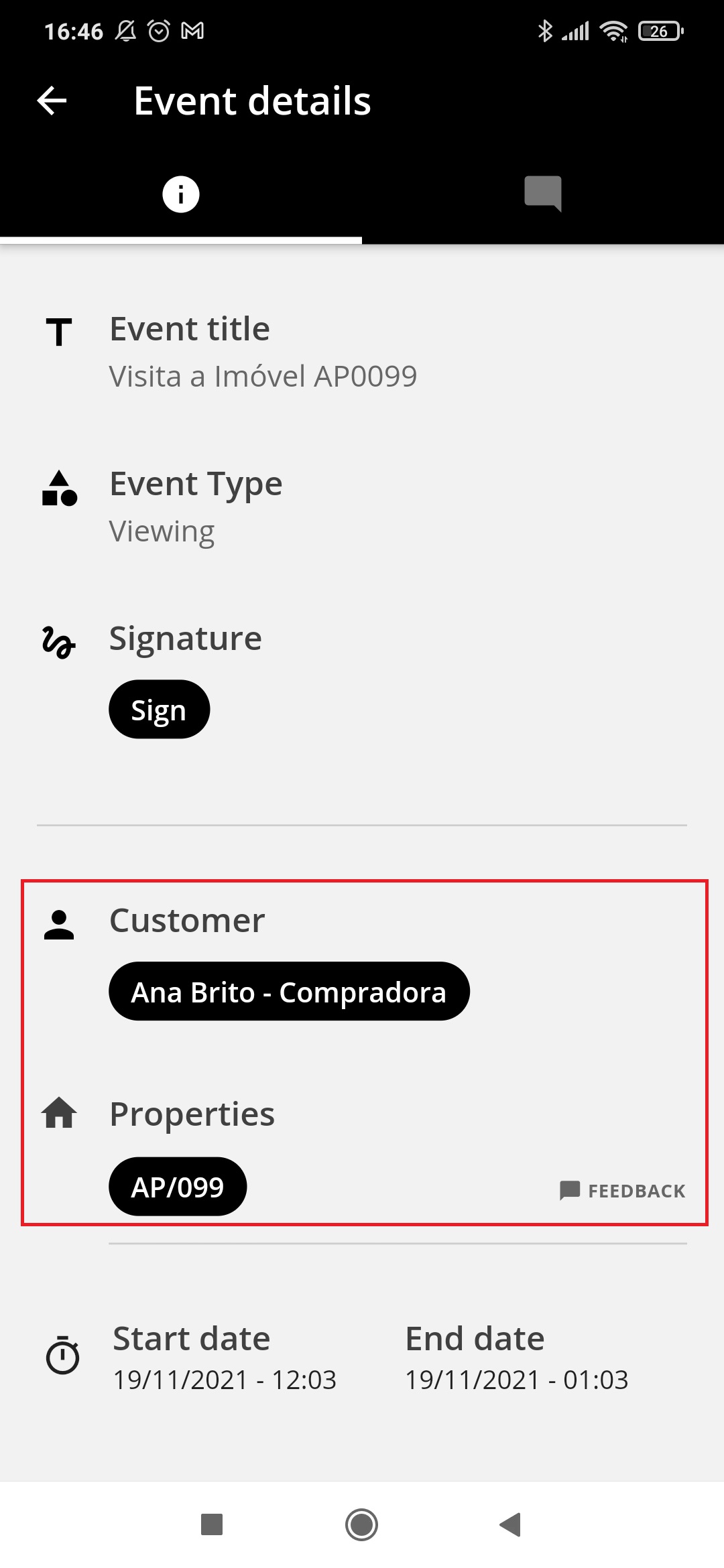Tap the Event Type shapes icon
Screen dimensions: 724x1568
tap(60, 488)
